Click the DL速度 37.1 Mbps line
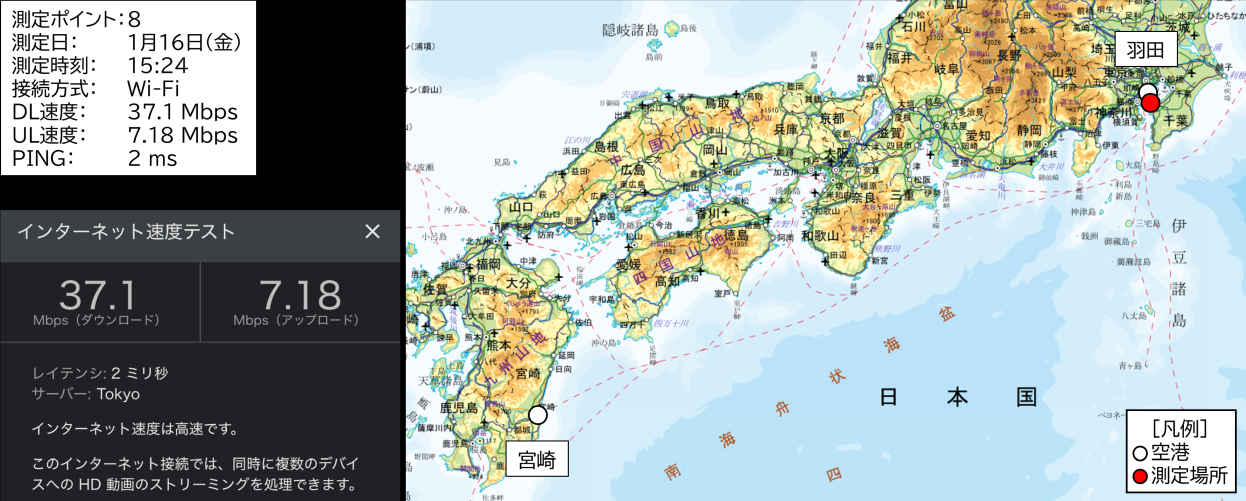1246x501 pixels. (x=124, y=111)
